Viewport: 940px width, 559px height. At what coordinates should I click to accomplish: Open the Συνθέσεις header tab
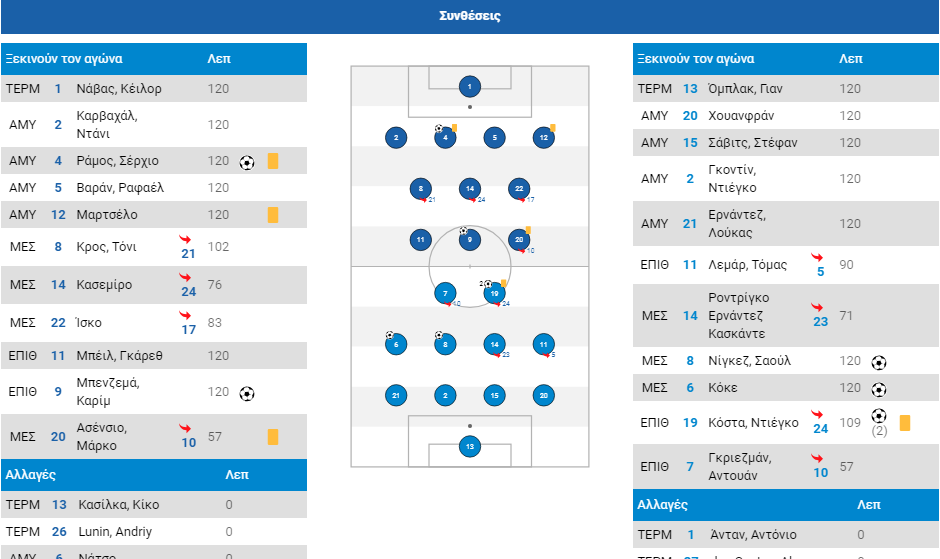point(470,16)
